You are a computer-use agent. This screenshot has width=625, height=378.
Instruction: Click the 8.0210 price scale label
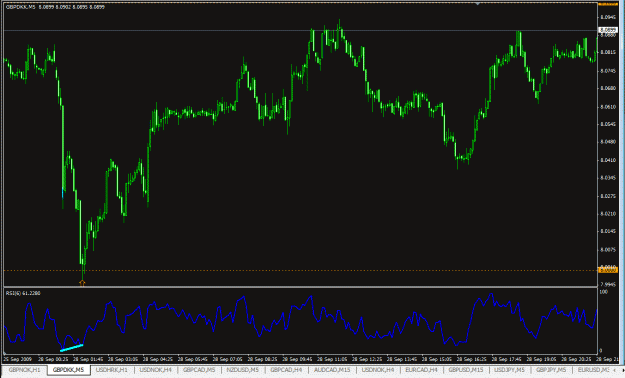[x=608, y=214]
